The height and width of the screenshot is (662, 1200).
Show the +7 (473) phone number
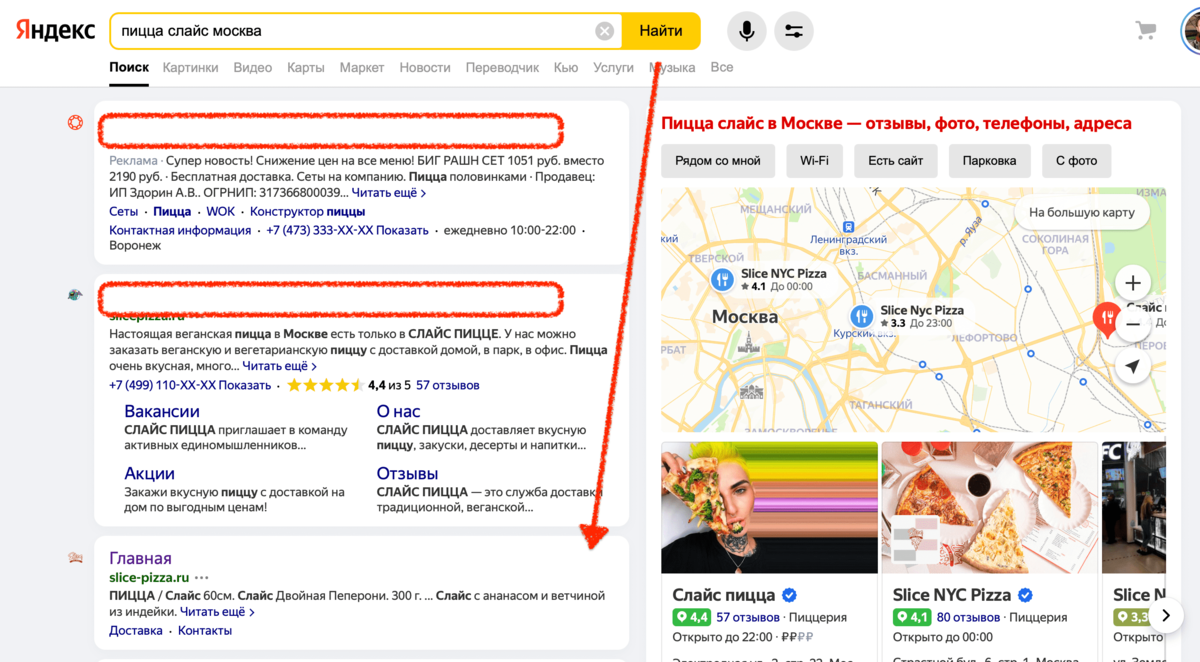click(347, 230)
